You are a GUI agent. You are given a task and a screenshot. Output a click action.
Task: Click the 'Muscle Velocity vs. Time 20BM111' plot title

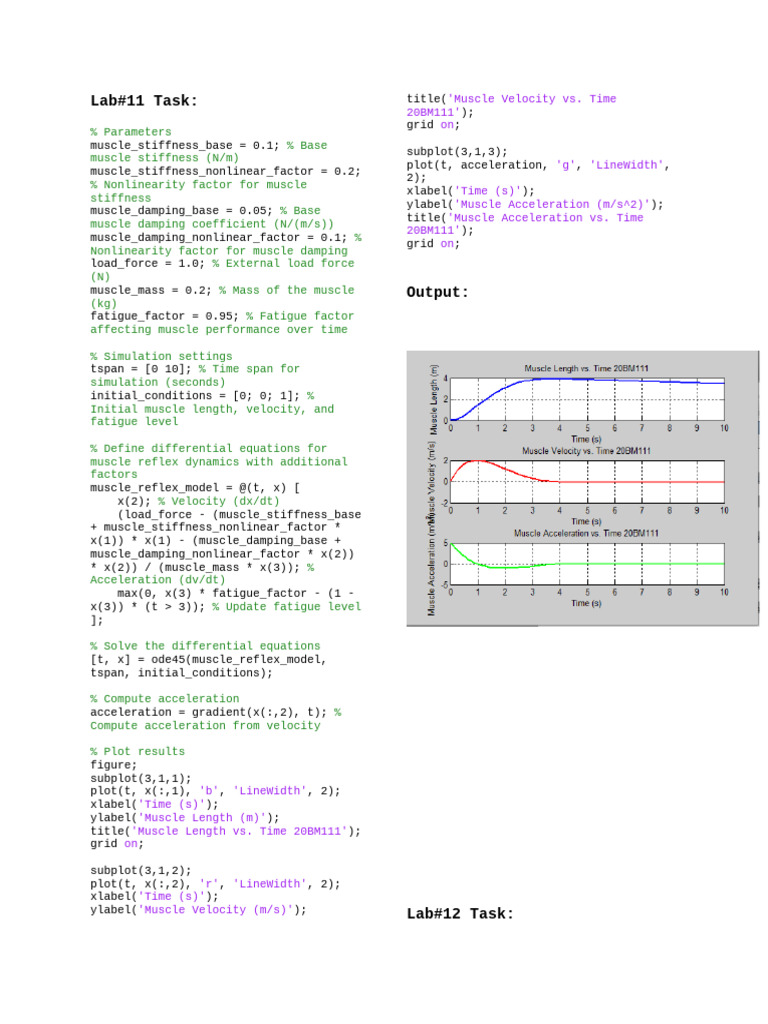point(586,451)
